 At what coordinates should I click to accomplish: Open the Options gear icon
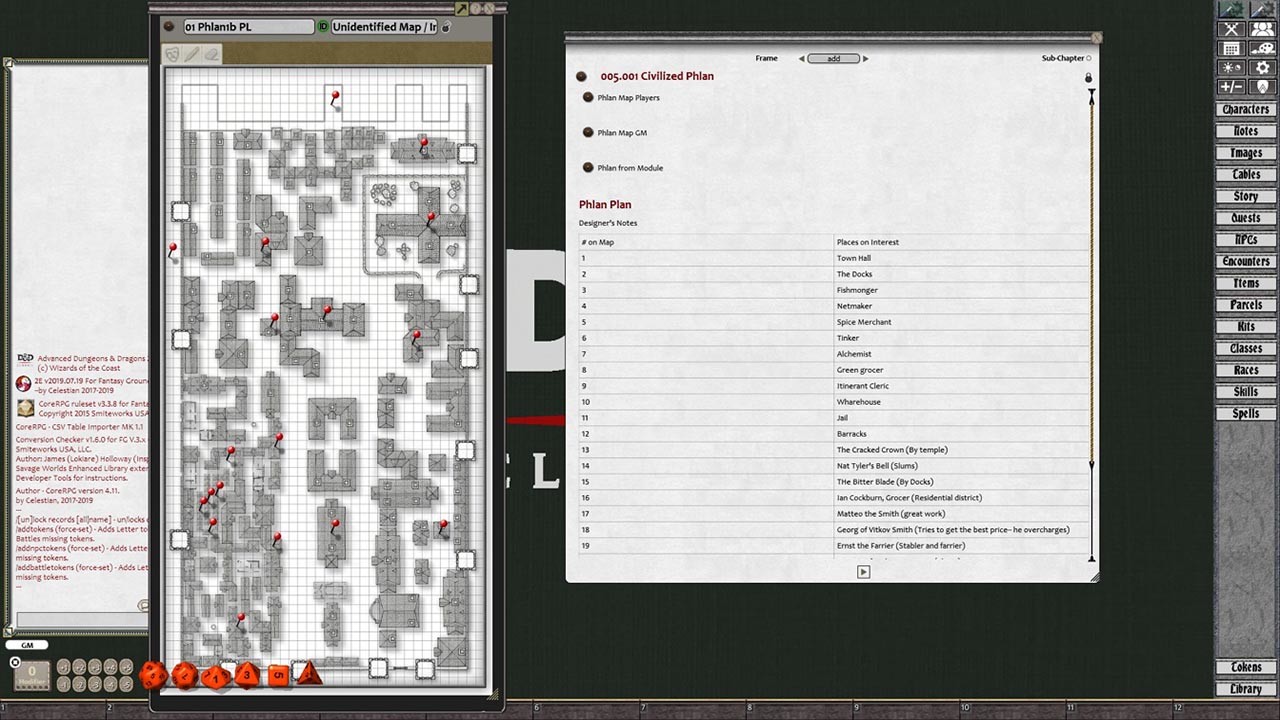[x=1262, y=68]
